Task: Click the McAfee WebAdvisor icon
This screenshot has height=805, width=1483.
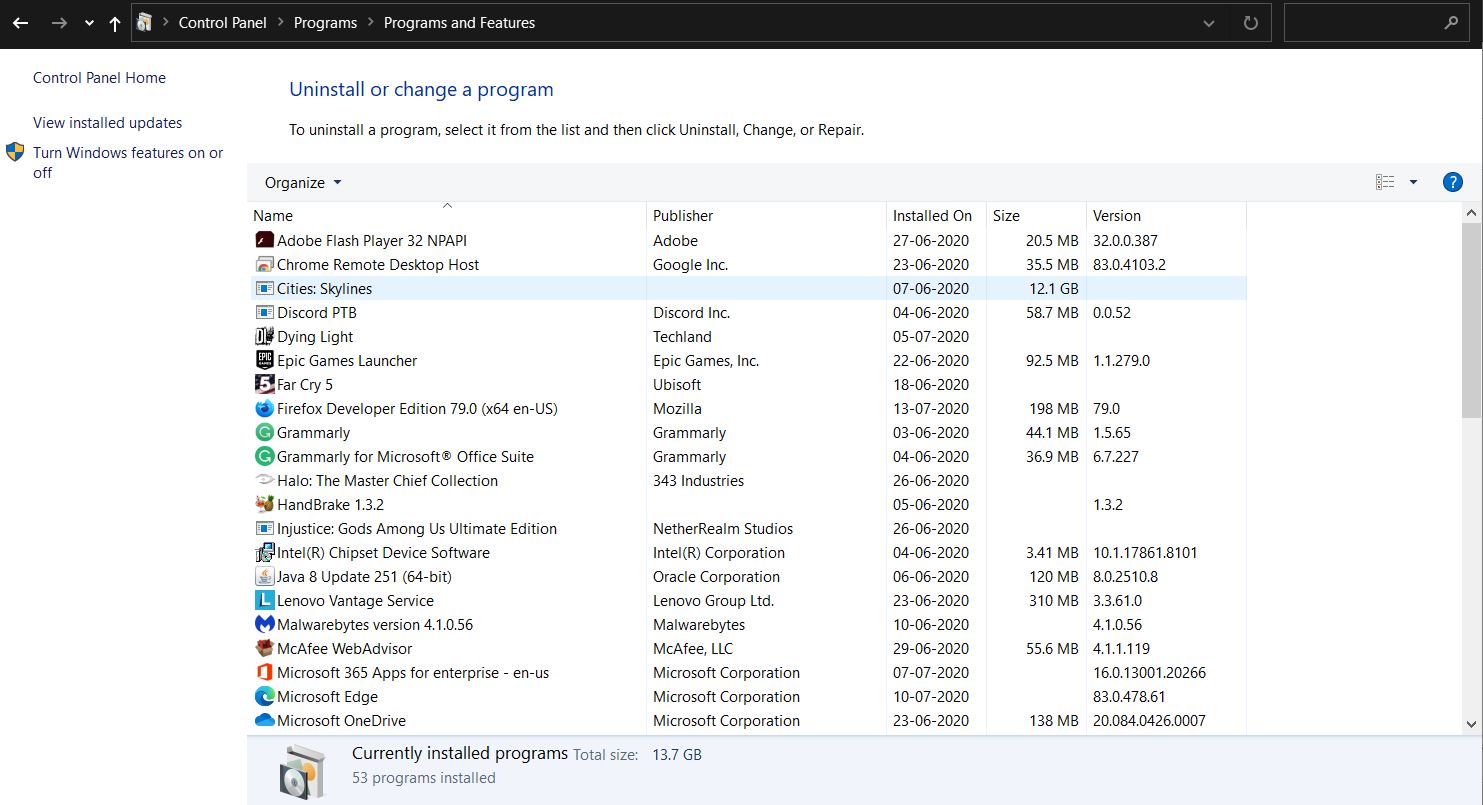Action: (264, 648)
